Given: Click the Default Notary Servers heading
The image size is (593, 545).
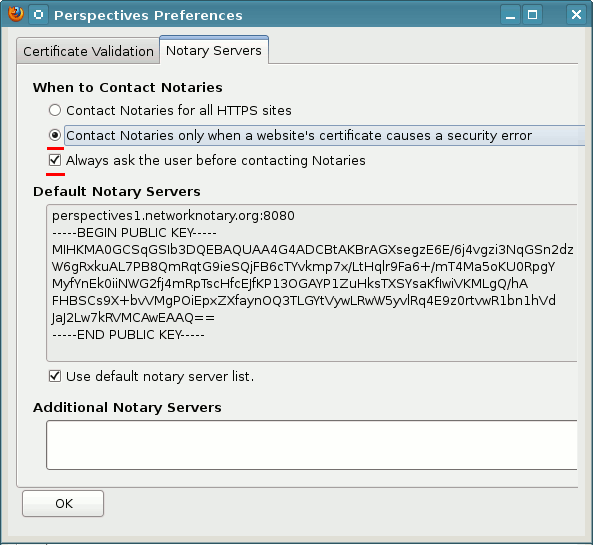Looking at the screenshot, I should point(116,191).
